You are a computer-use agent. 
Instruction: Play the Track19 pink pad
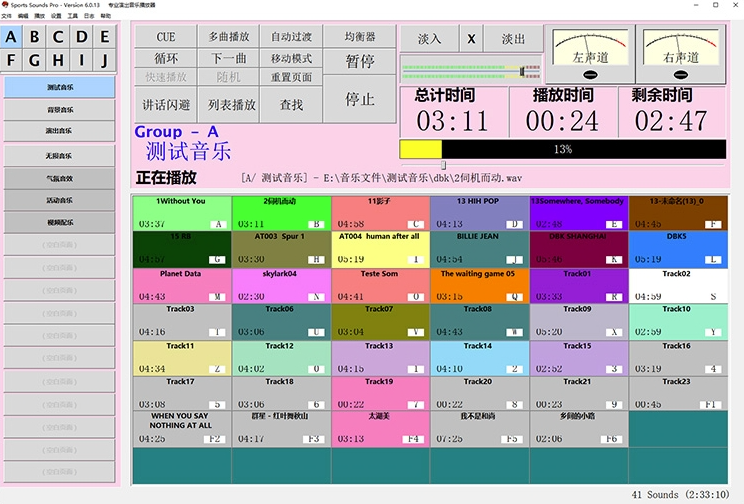point(381,393)
